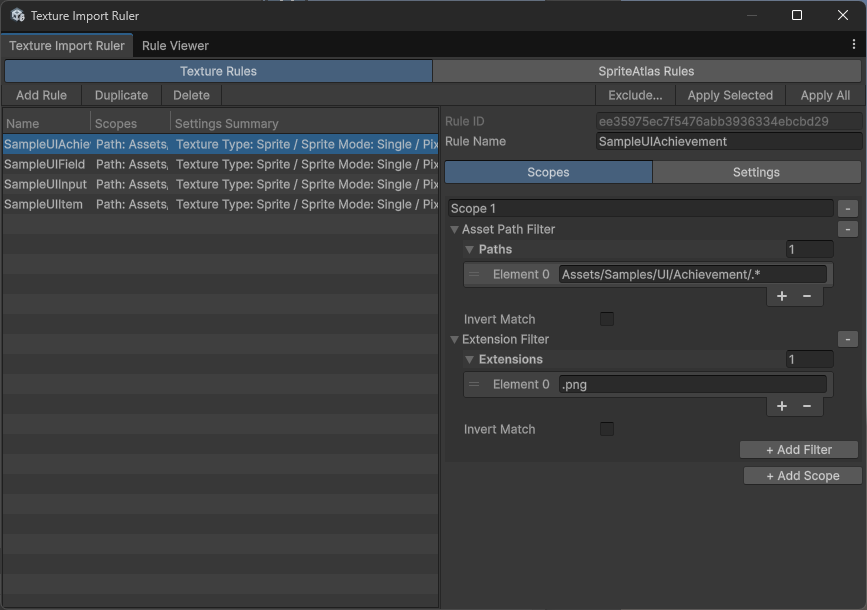Remove Scope 1 with its minus button
Viewport: 867px width, 610px height.
[847, 208]
